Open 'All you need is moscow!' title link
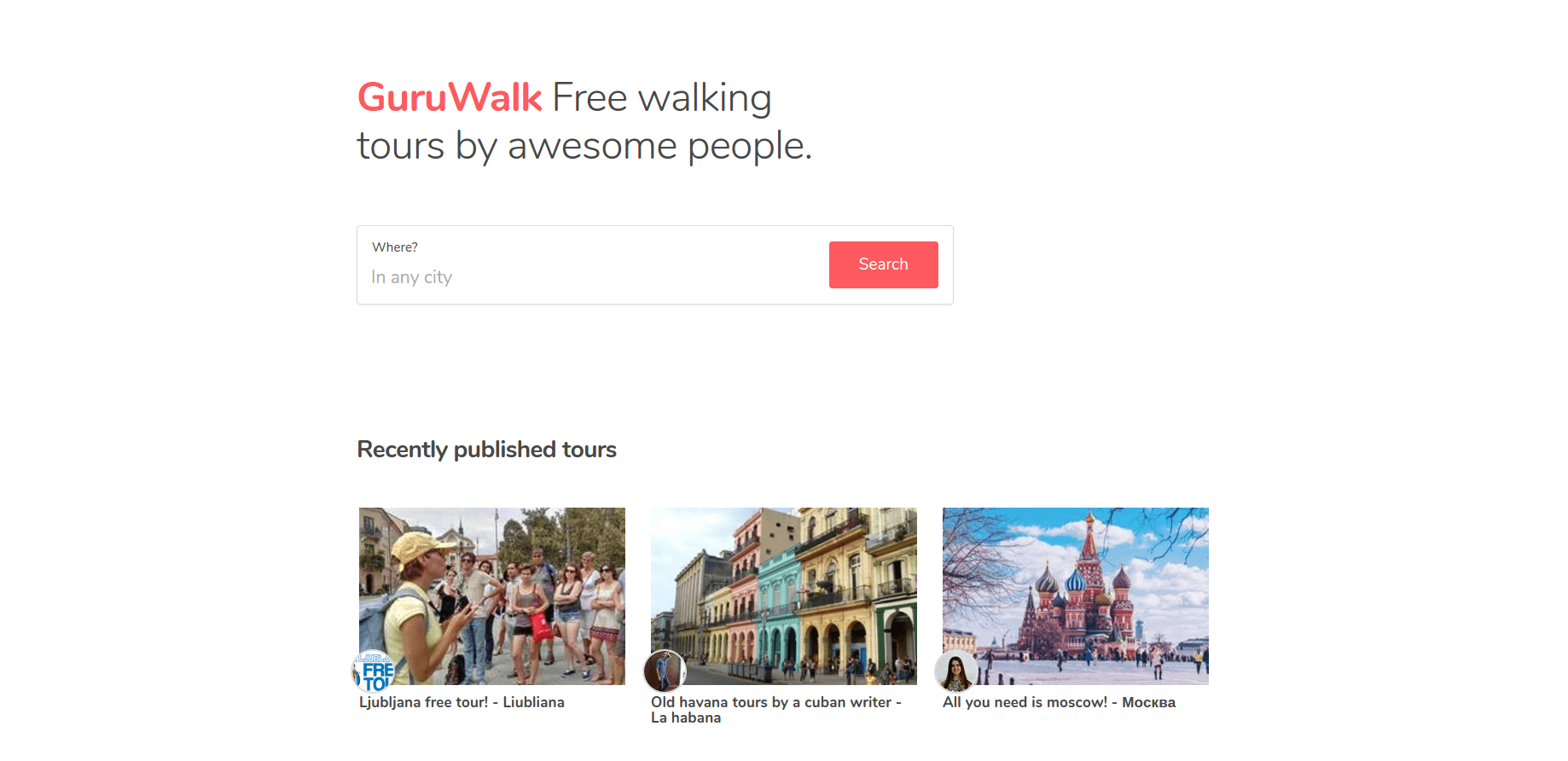 (1025, 702)
